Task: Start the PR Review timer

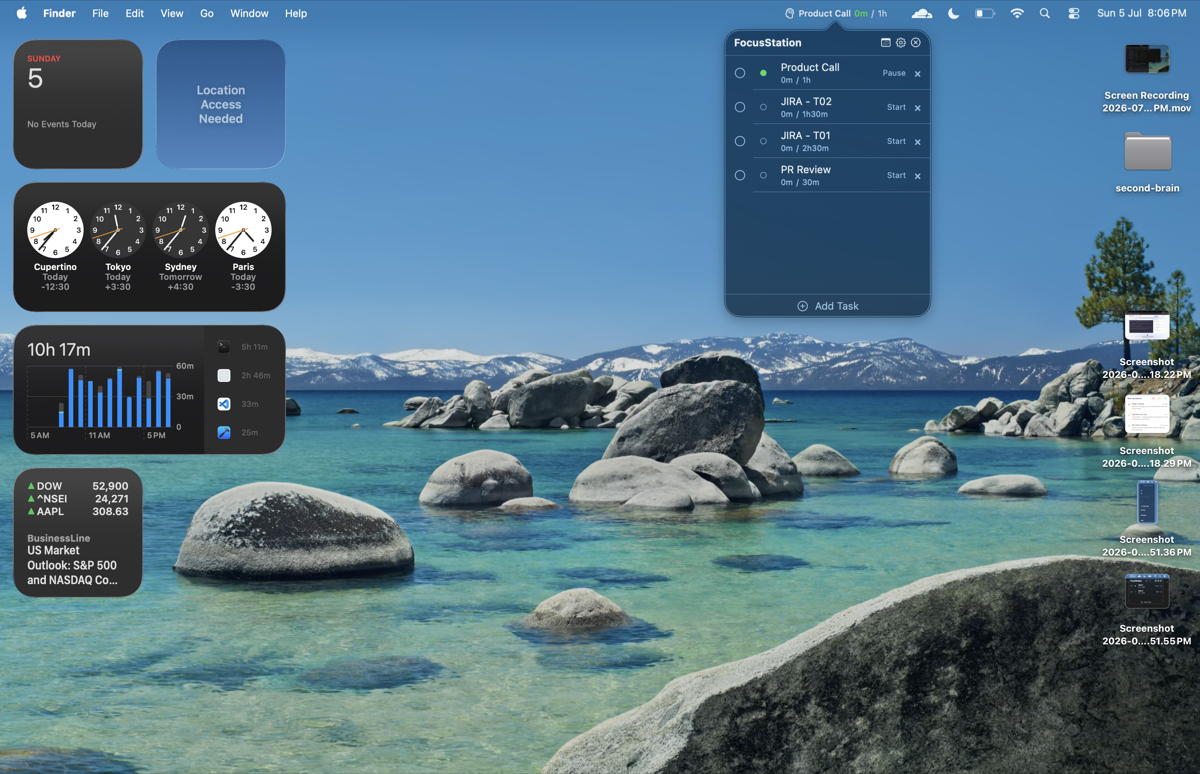Action: [x=896, y=175]
